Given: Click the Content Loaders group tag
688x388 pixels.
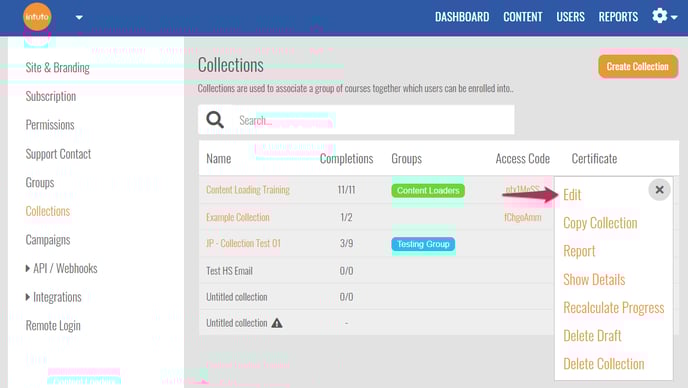Looking at the screenshot, I should (x=428, y=190).
